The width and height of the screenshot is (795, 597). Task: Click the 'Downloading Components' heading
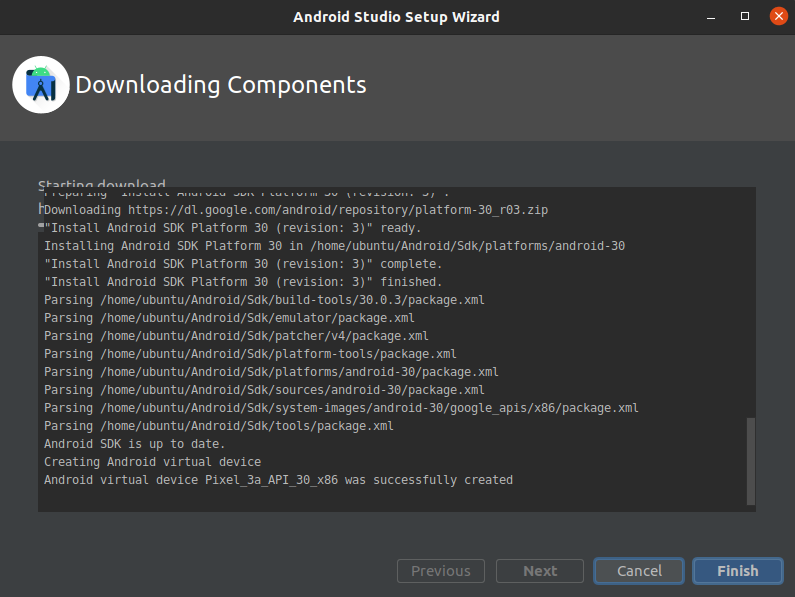[x=221, y=85]
